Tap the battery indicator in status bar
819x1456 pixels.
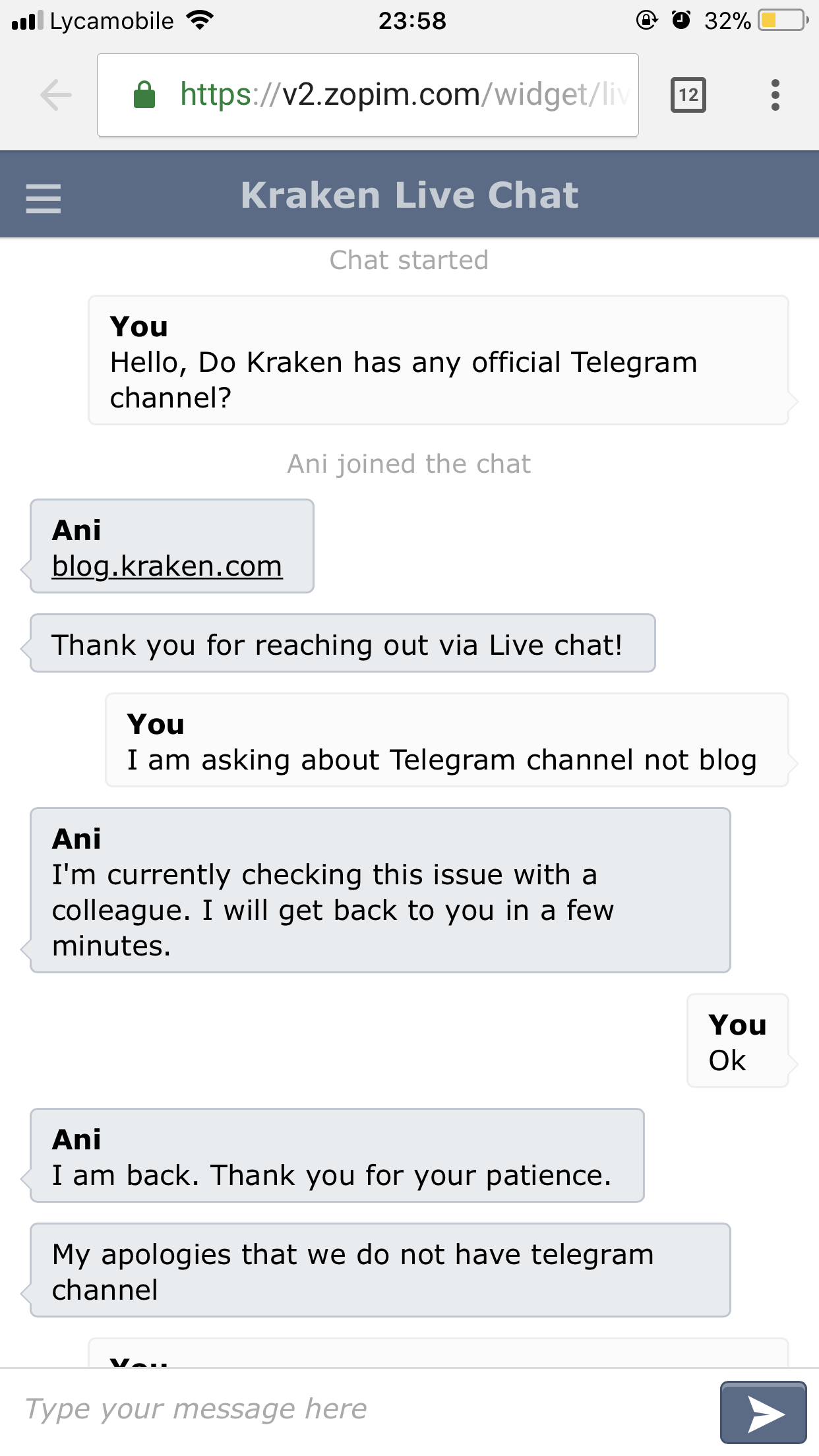coord(783,20)
